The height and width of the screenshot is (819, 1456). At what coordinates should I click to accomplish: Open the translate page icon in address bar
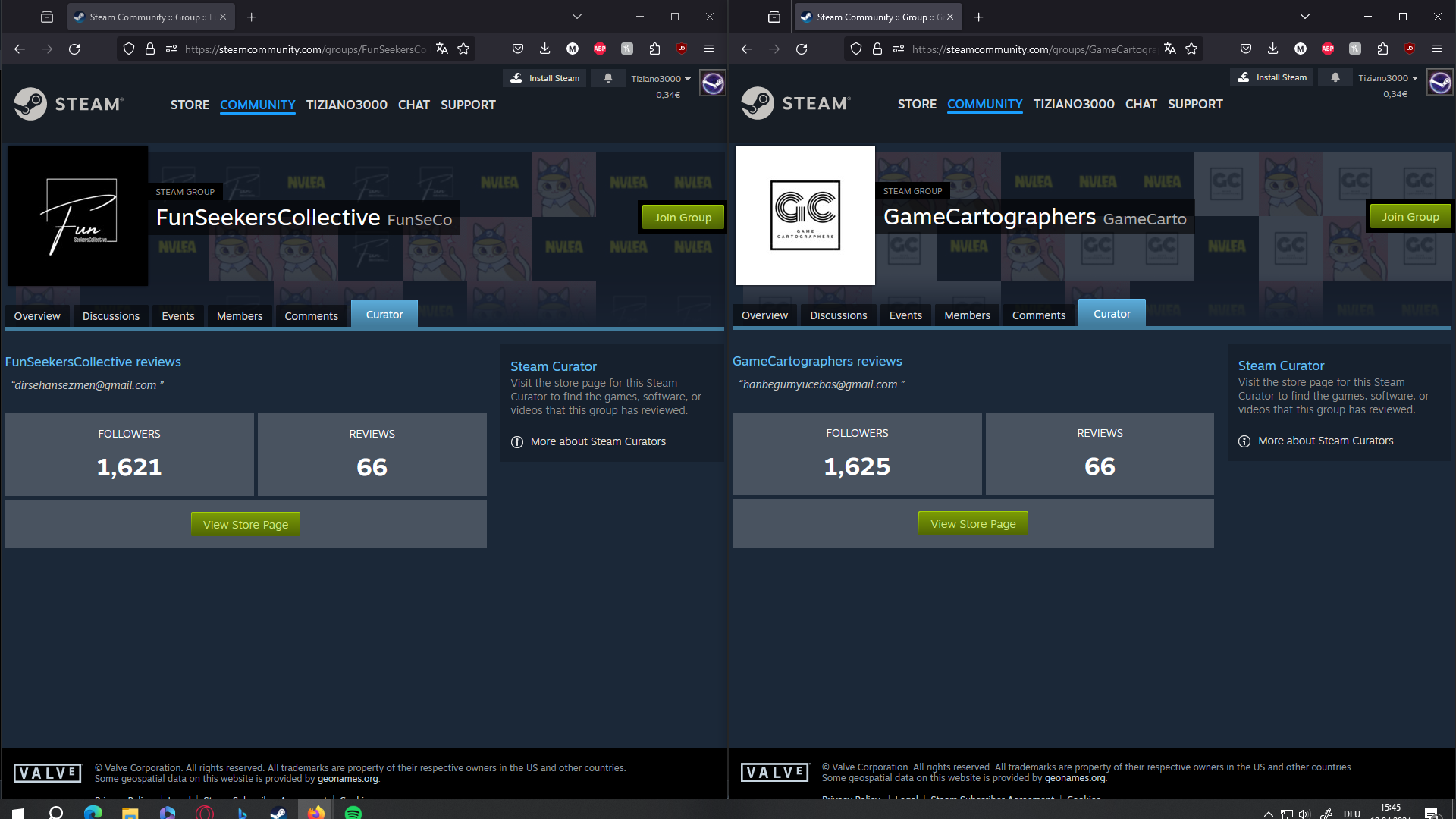pos(442,49)
